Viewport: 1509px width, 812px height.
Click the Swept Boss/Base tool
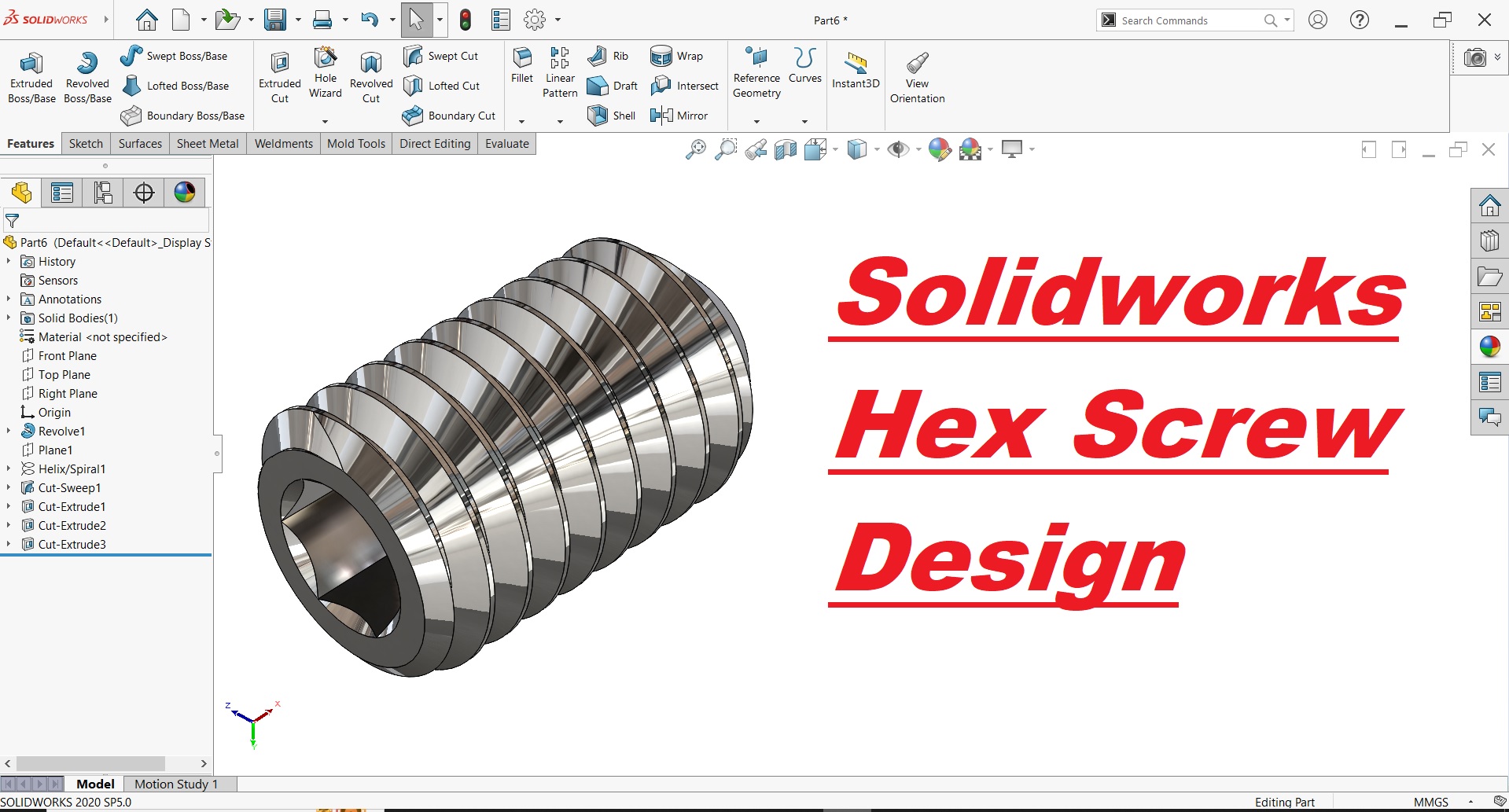click(x=174, y=56)
